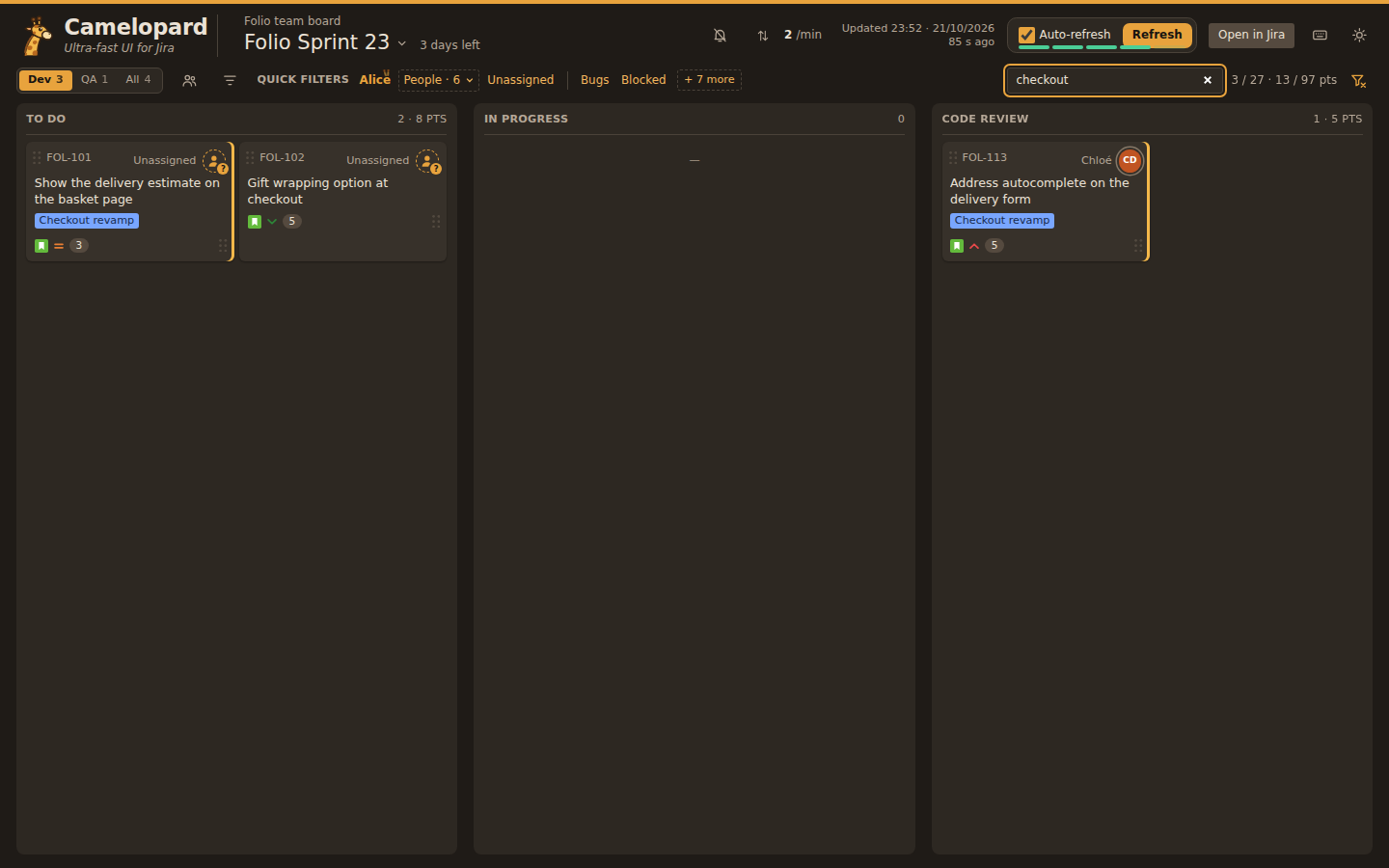Click the muted notifications bell icon
Screen dimensions: 1389x868
click(x=720, y=36)
